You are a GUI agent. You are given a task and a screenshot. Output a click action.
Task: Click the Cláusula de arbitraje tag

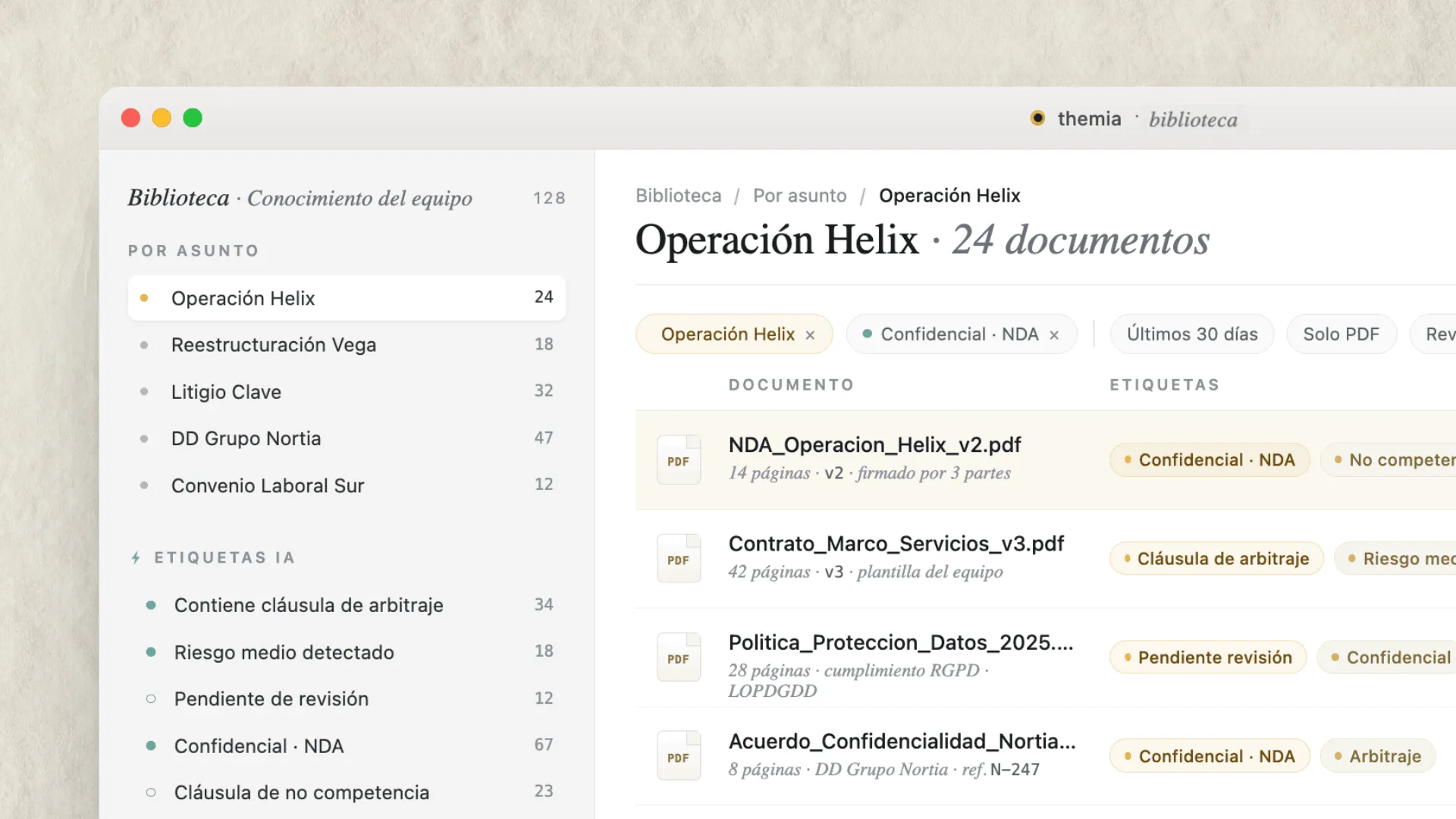coord(1216,559)
